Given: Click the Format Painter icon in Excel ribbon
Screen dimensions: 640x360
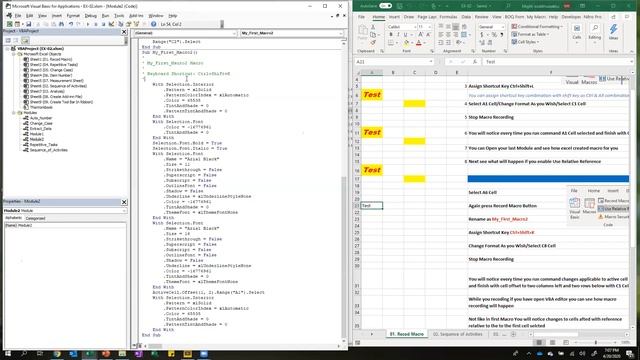Looking at the screenshot, I should (x=373, y=43).
